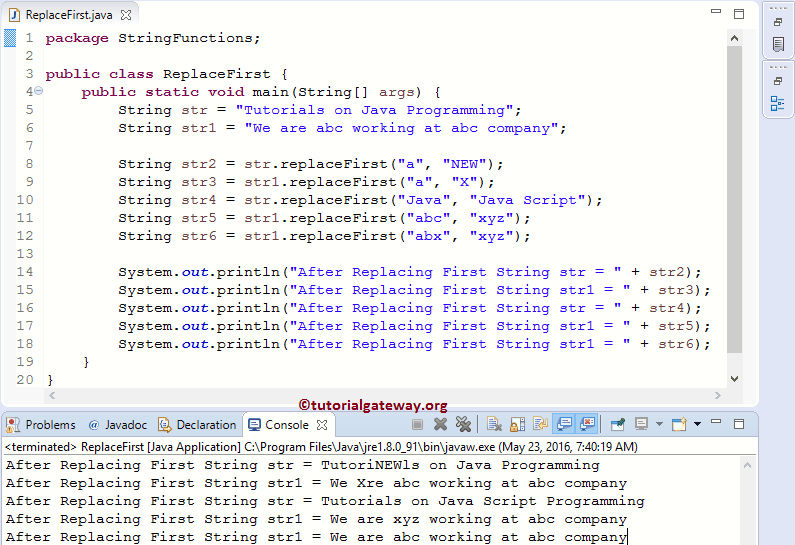
Task: Maximize the Console panel
Action: (x=739, y=423)
